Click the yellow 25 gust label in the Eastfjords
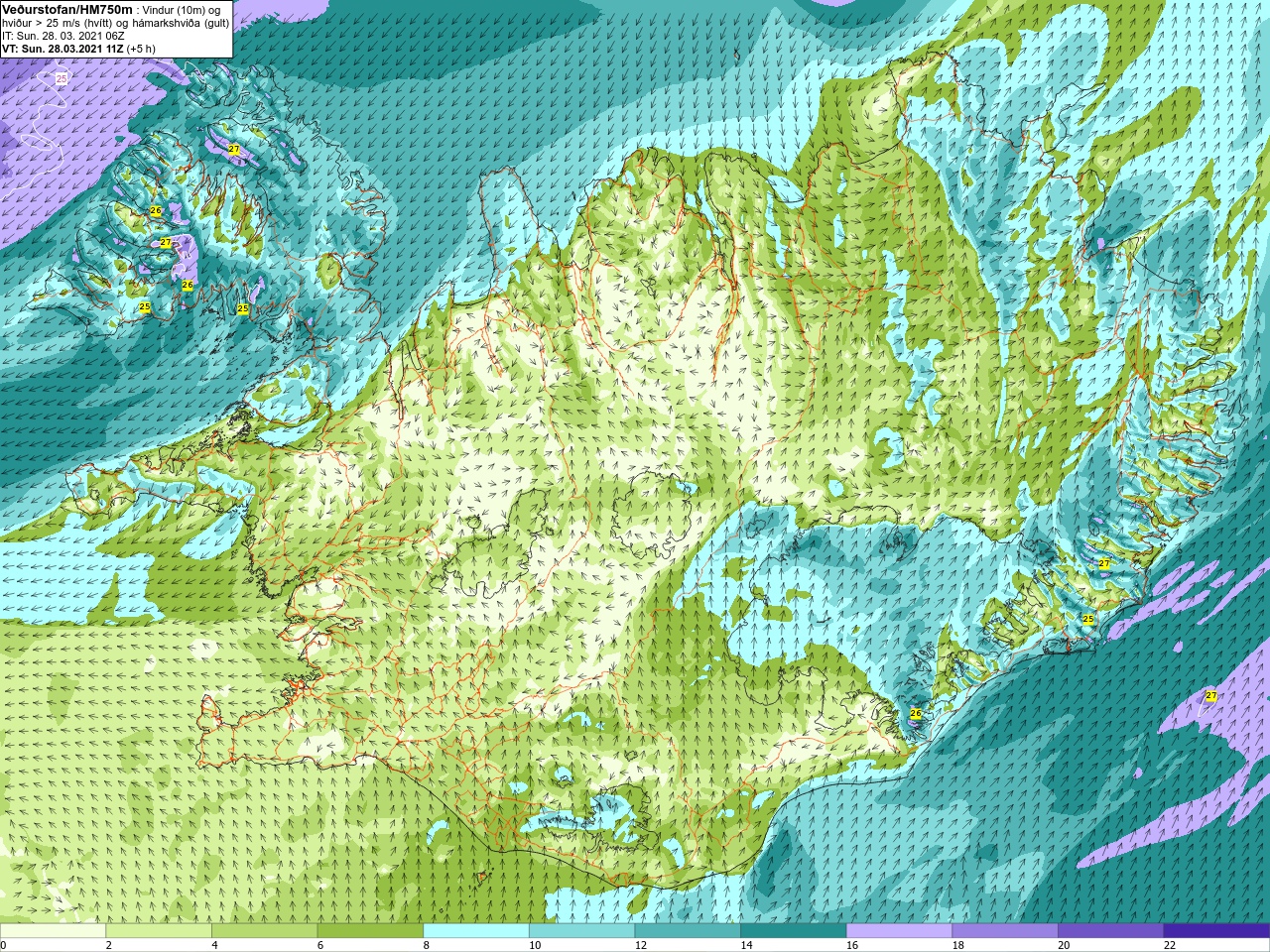 [x=1087, y=619]
